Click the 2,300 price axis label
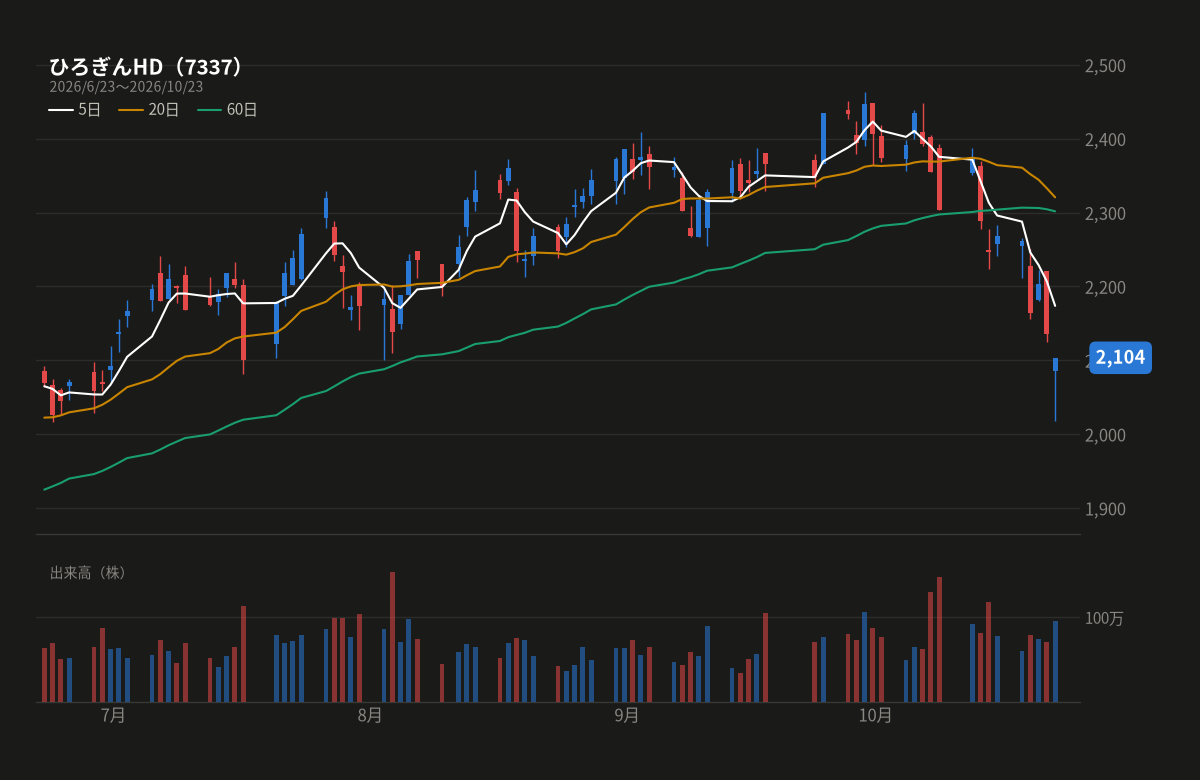Screen dimensions: 1200x780 click(x=1106, y=214)
